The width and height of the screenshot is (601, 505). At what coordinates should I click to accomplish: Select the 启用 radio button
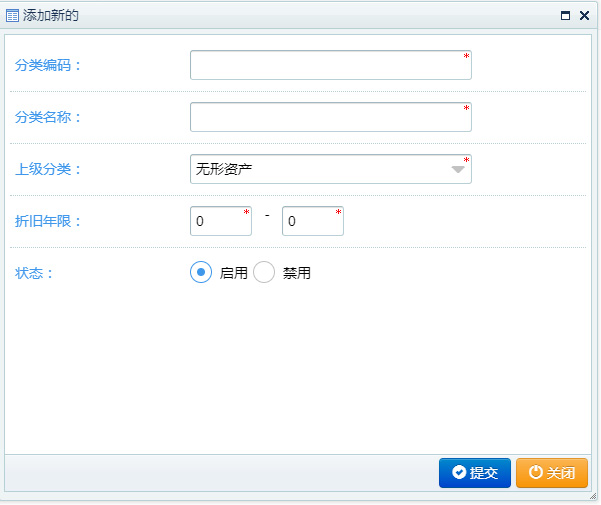pos(201,273)
